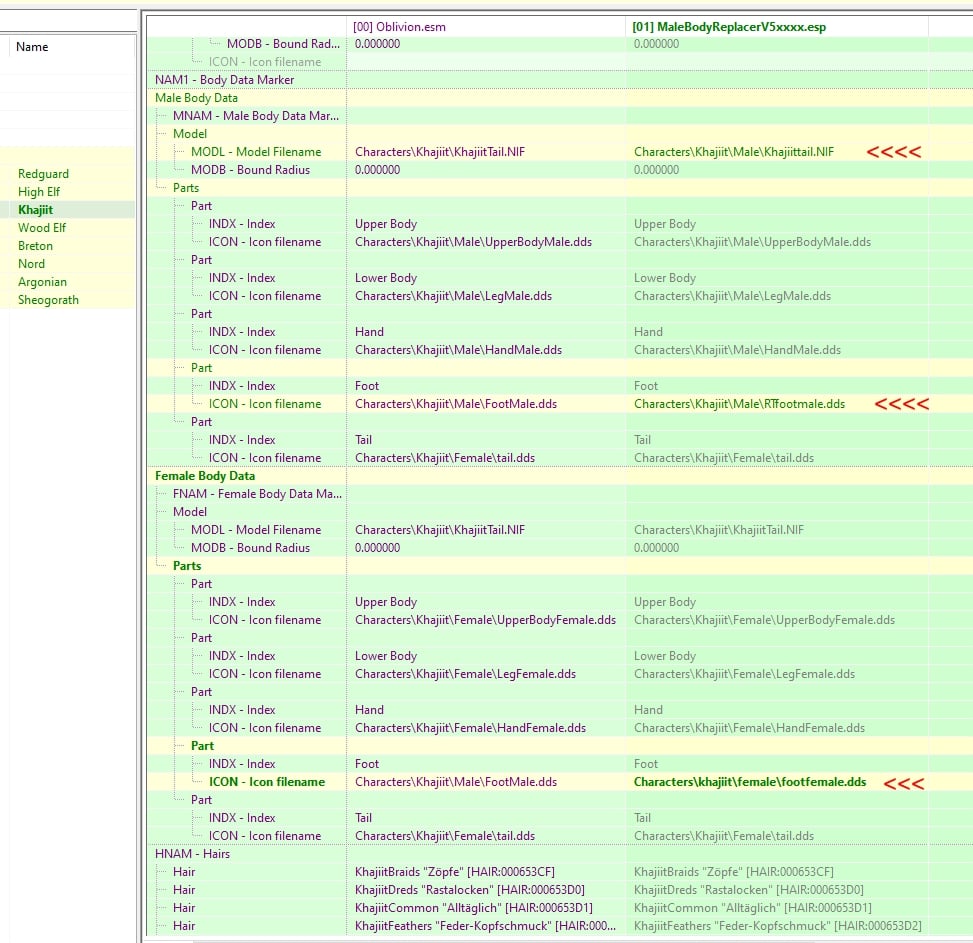Select the female MODL - Model Filename label

(256, 530)
